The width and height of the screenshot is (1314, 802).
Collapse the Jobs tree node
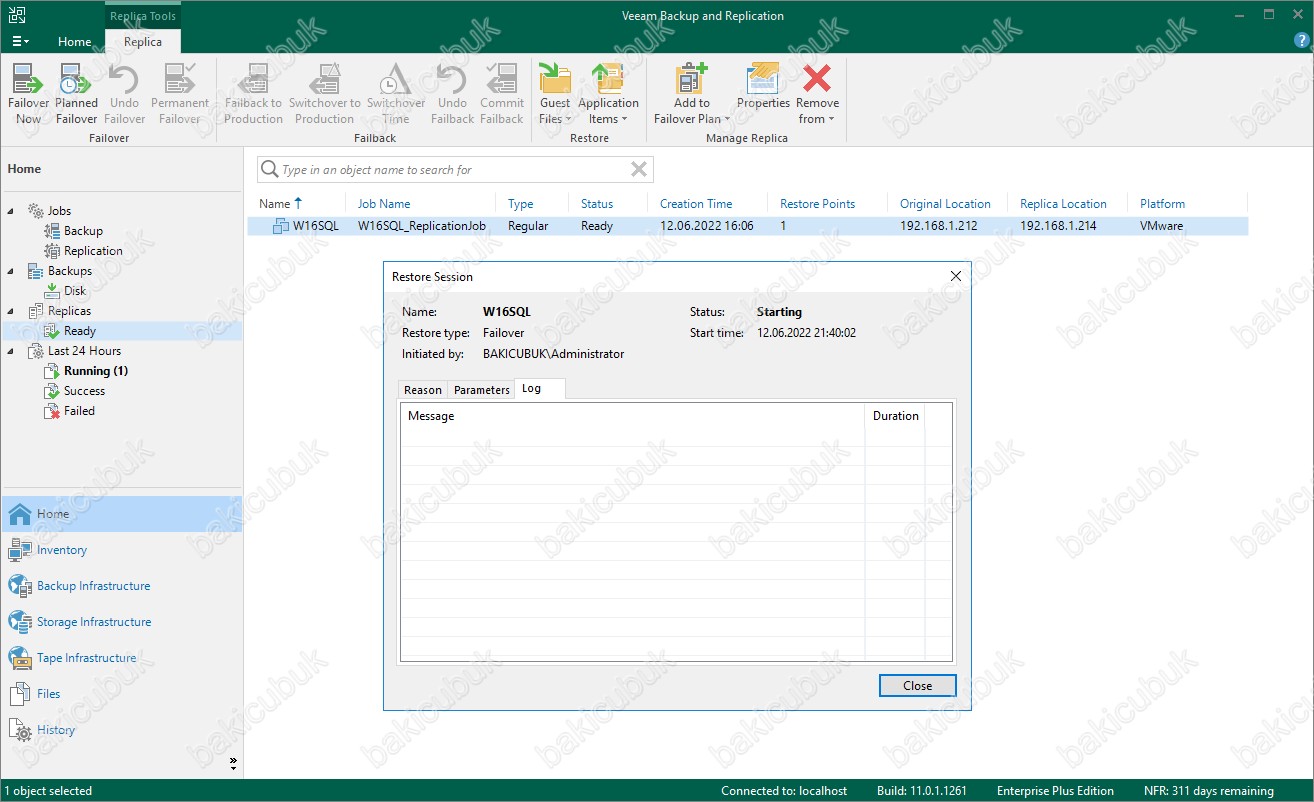point(12,211)
